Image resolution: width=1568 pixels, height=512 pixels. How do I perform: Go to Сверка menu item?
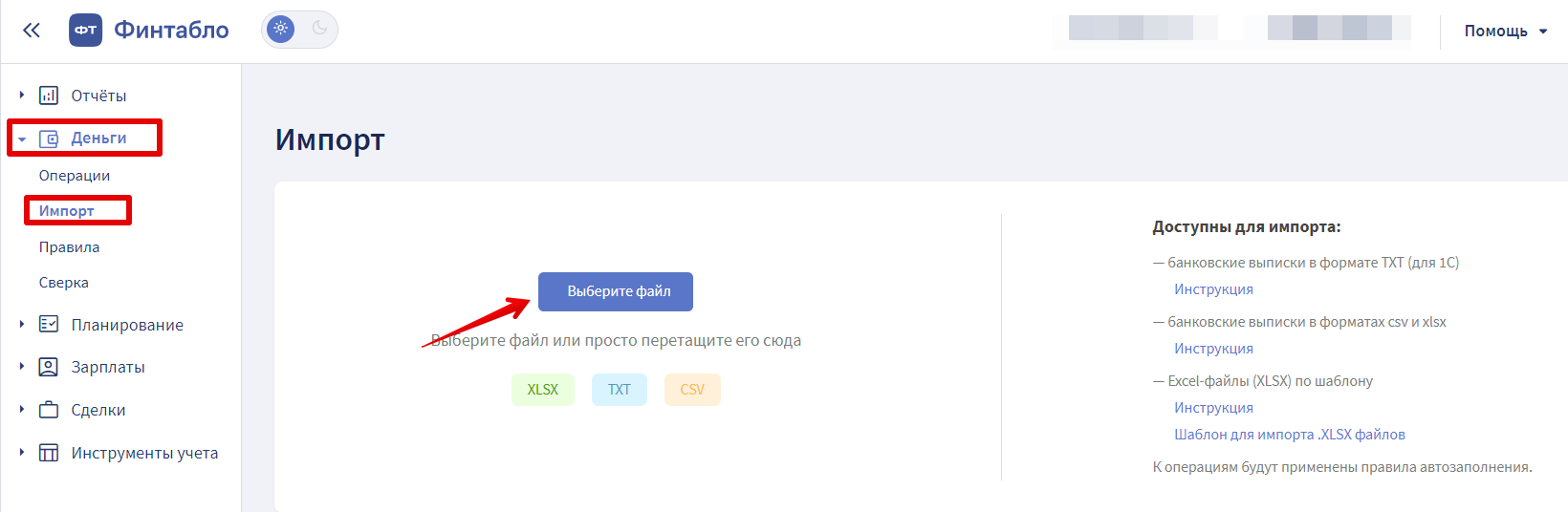coord(64,283)
